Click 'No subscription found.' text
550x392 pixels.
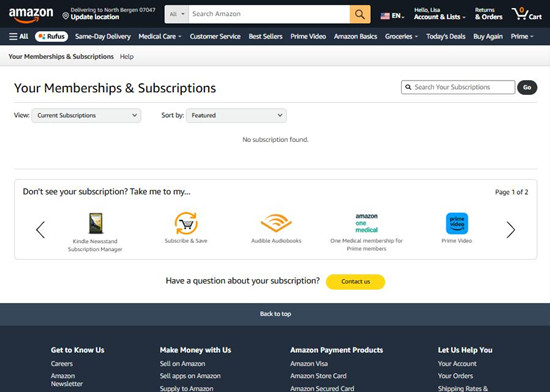[275, 140]
